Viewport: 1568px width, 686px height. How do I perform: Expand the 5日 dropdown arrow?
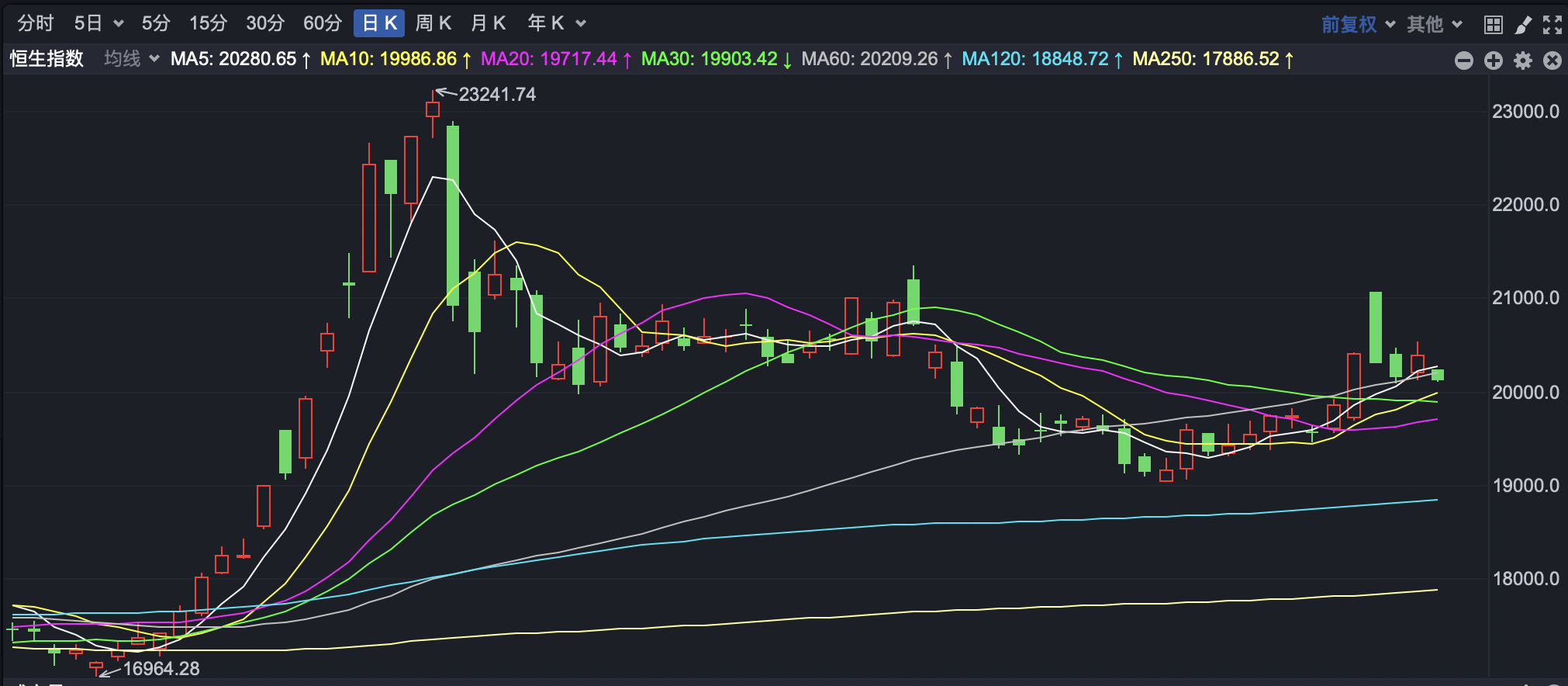119,24
